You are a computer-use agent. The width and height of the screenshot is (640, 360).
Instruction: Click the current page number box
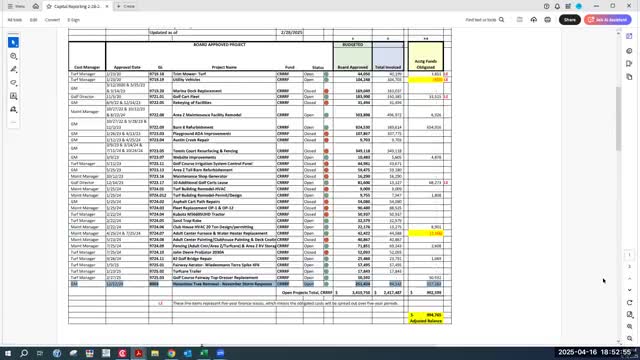[x=629, y=255]
